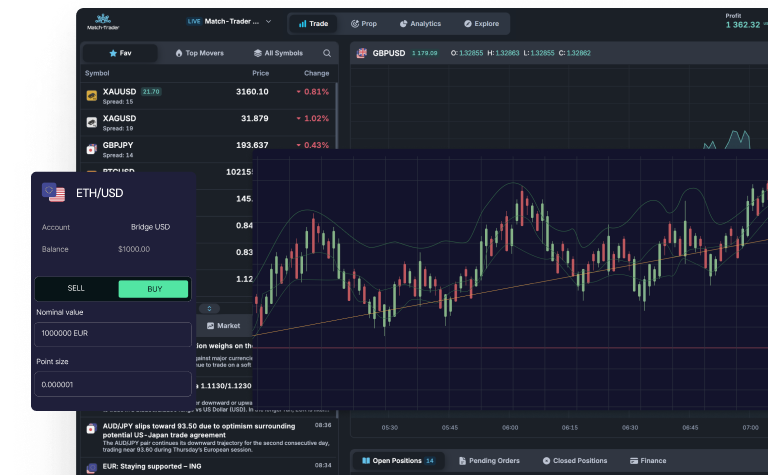
Task: Click the symbol search magnifier icon
Action: pyautogui.click(x=326, y=53)
